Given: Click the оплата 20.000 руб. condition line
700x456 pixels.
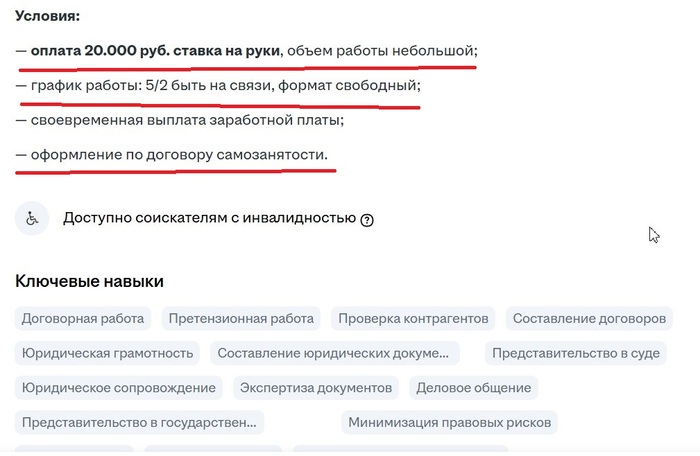Looking at the screenshot, I should tap(246, 51).
